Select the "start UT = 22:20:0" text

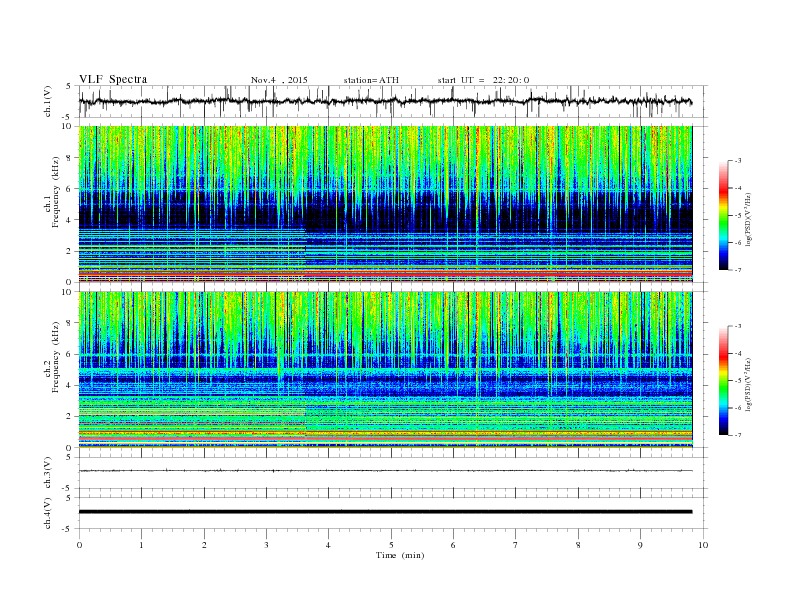[x=483, y=80]
